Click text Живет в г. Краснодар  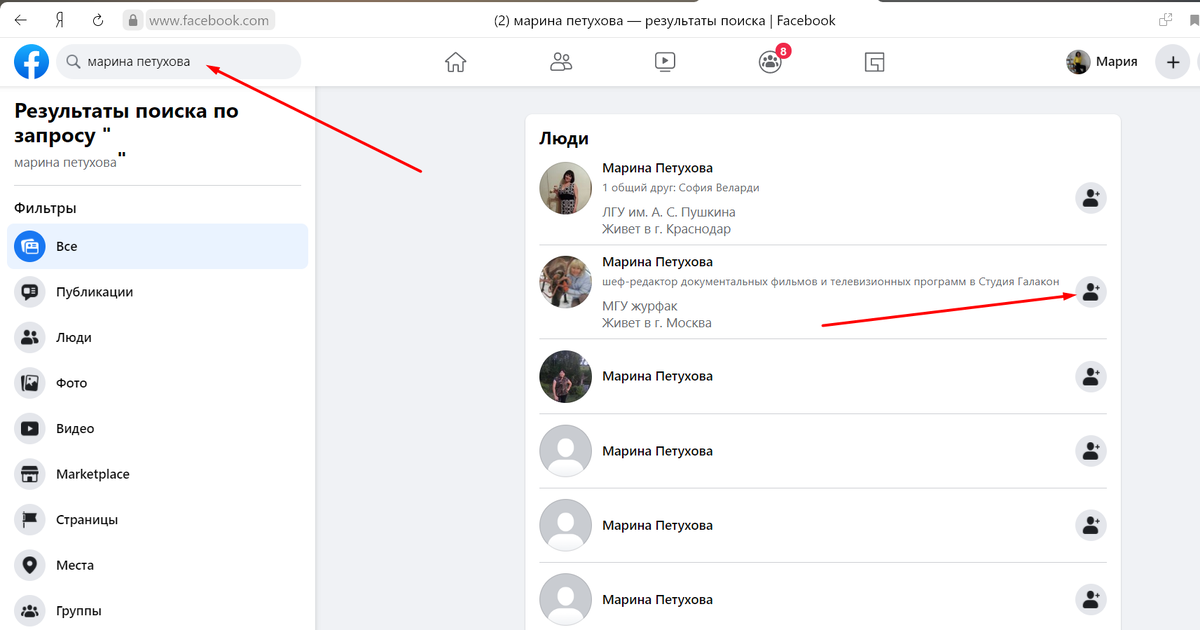coord(666,229)
